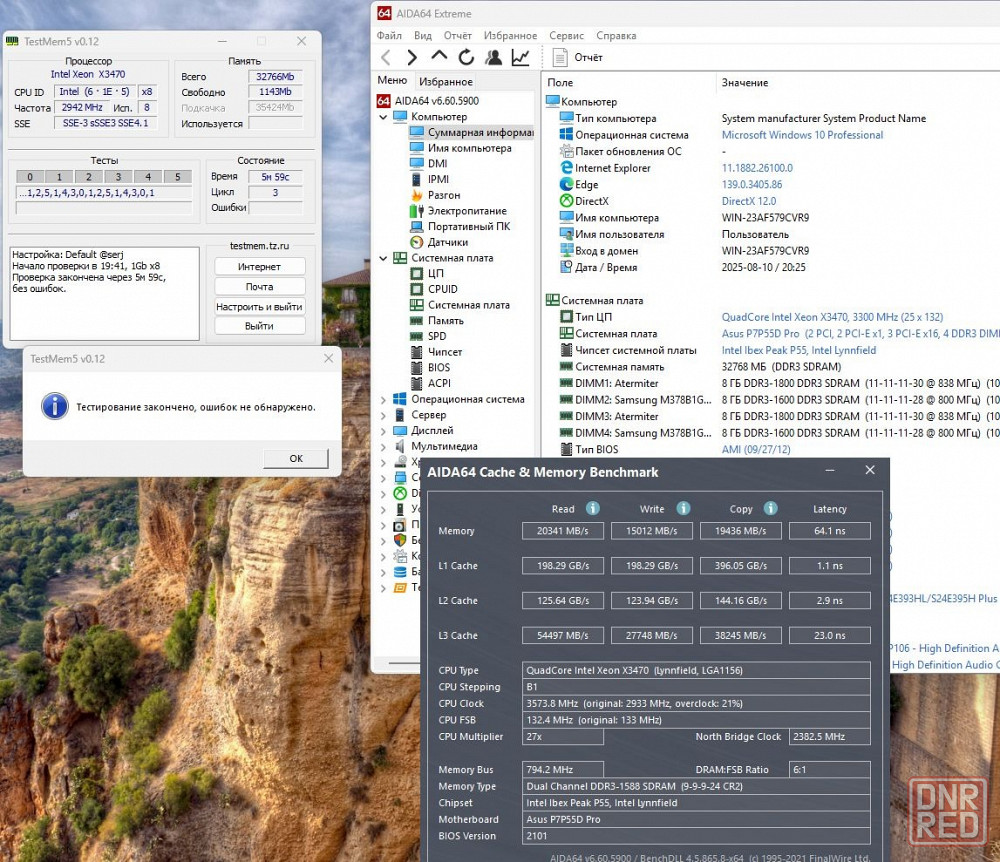Click the Отчёт report toolbar button
The image size is (1000, 862).
tap(578, 58)
